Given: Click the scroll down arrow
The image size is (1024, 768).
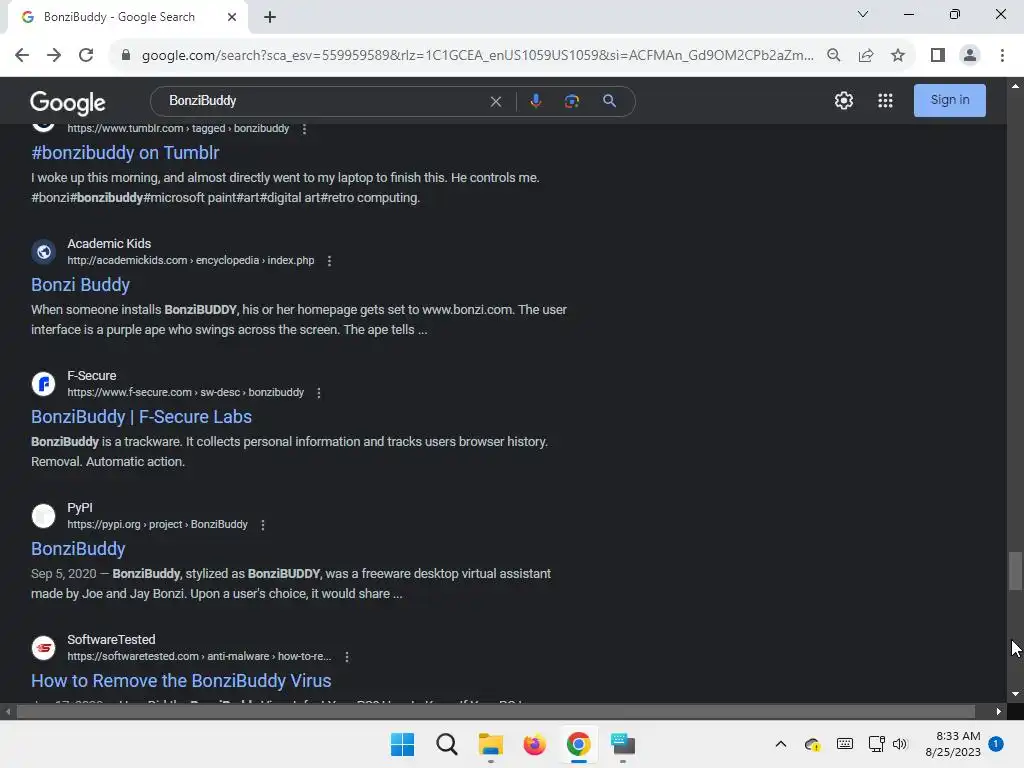Looking at the screenshot, I should point(1015,694).
